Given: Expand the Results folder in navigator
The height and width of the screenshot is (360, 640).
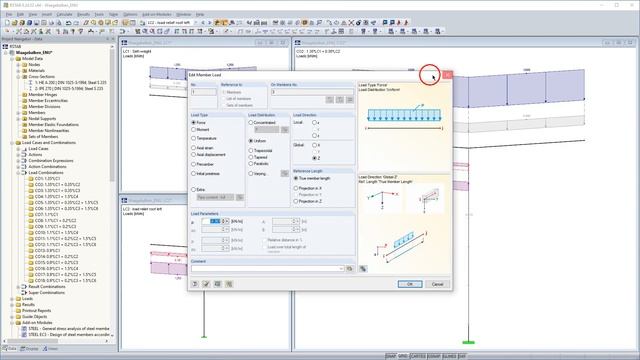Looking at the screenshot, I should tap(12, 305).
